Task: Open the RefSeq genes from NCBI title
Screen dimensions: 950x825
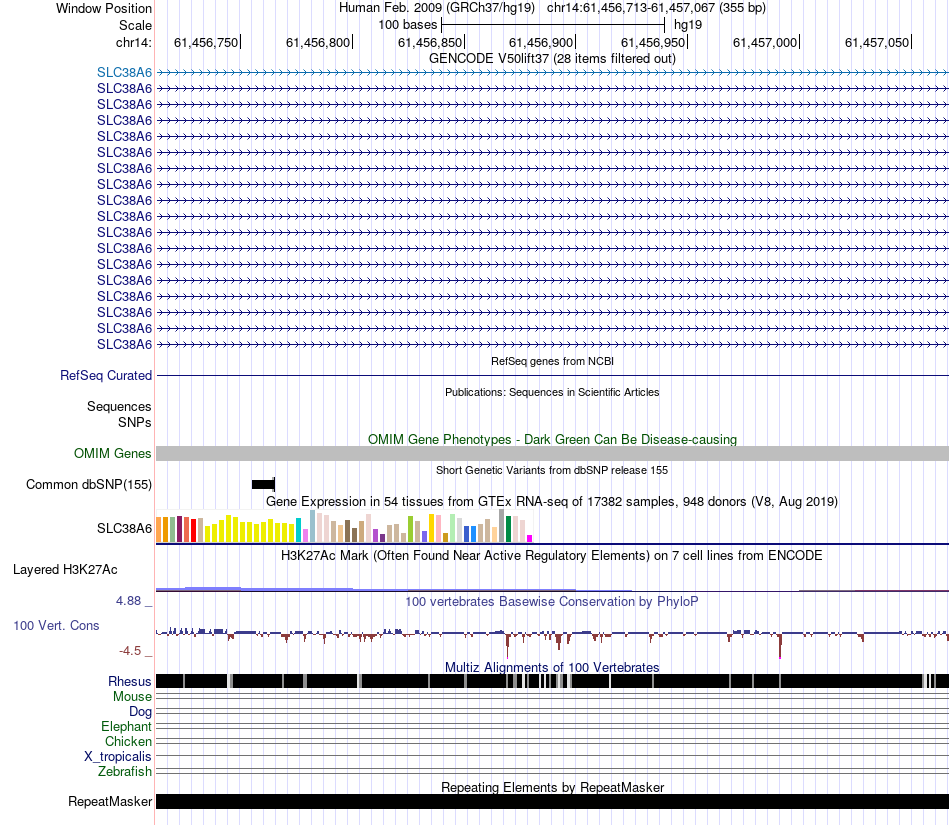Action: coord(552,361)
